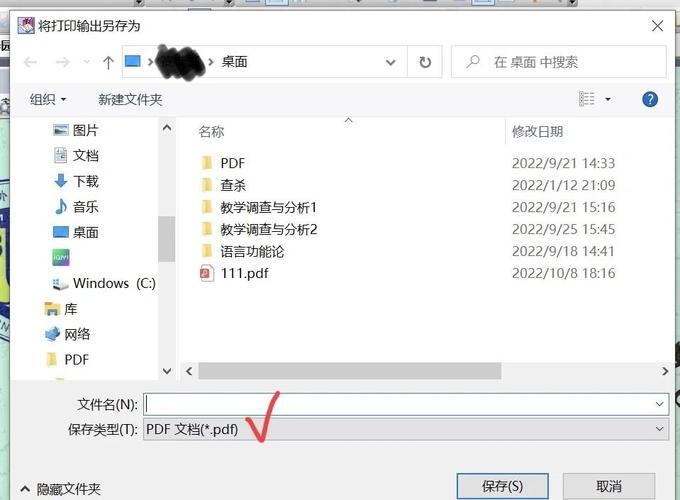
Task: Collapse folders with 隐藏文件夹
Action: pos(61,489)
